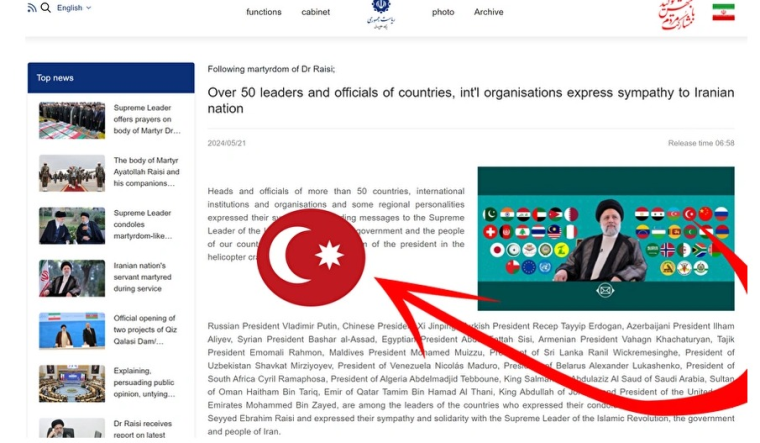Open 'Supreme Leader offers prayers' news link
This screenshot has width=760, height=443.
pos(147,119)
